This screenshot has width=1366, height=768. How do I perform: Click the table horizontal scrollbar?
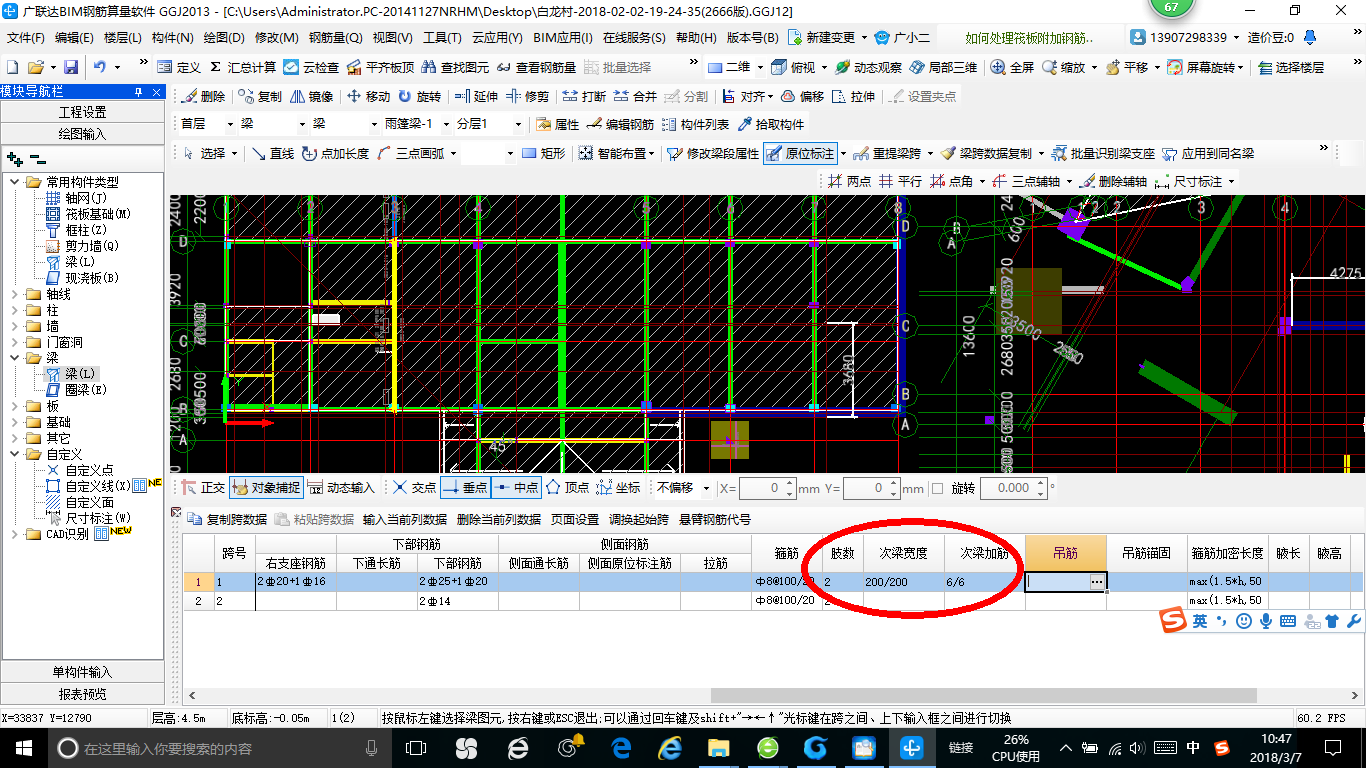click(x=983, y=695)
